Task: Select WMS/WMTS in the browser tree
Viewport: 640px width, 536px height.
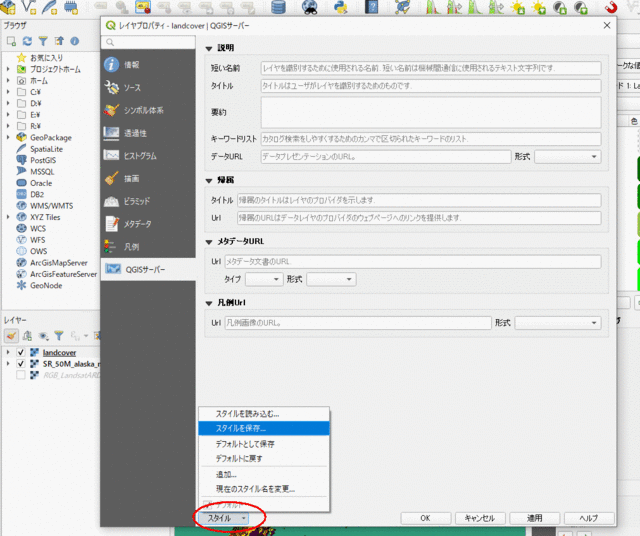Action: coord(51,206)
